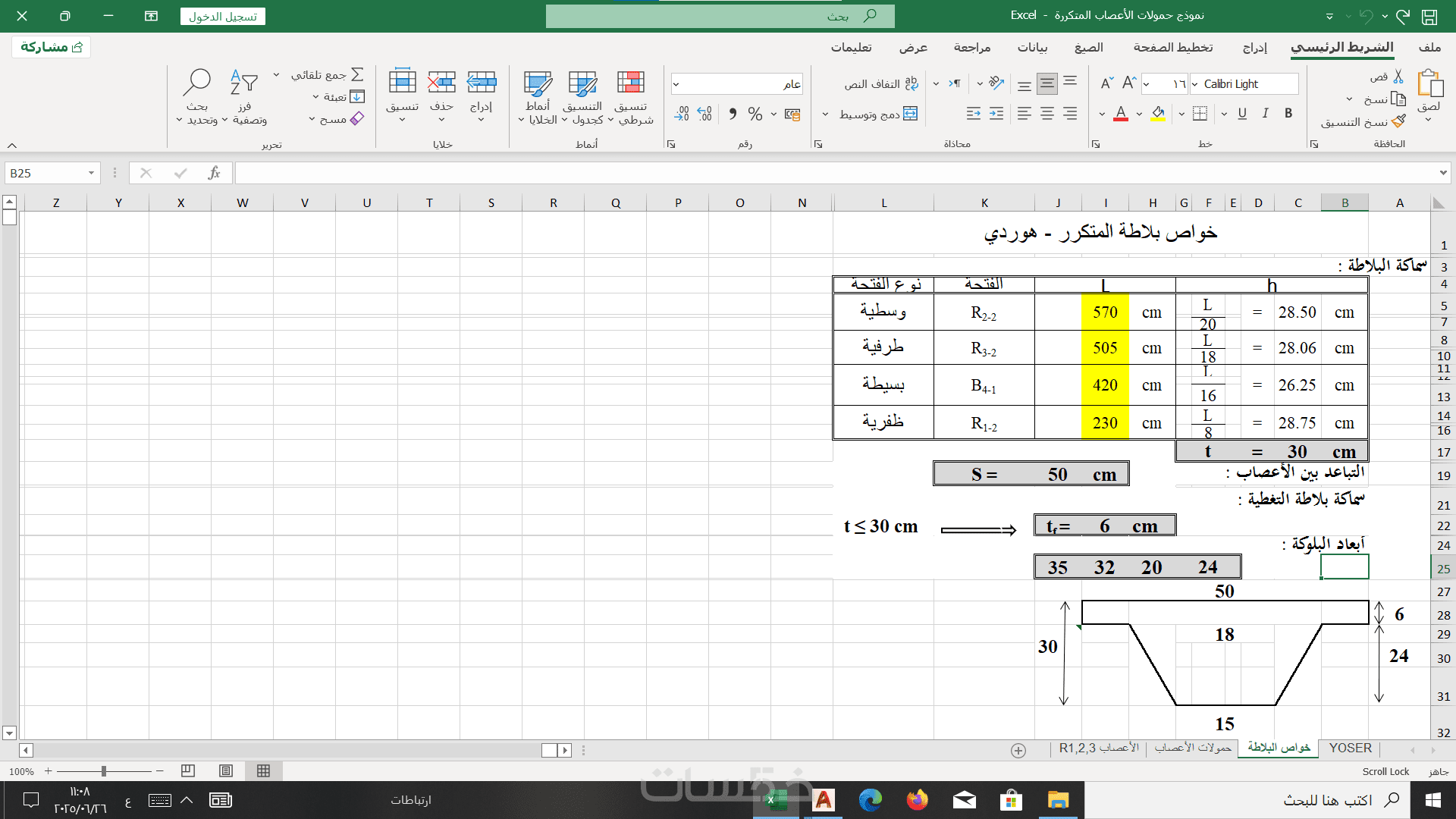Click the Insert Function fx icon
Screen dimensions: 1456x819
214,173
